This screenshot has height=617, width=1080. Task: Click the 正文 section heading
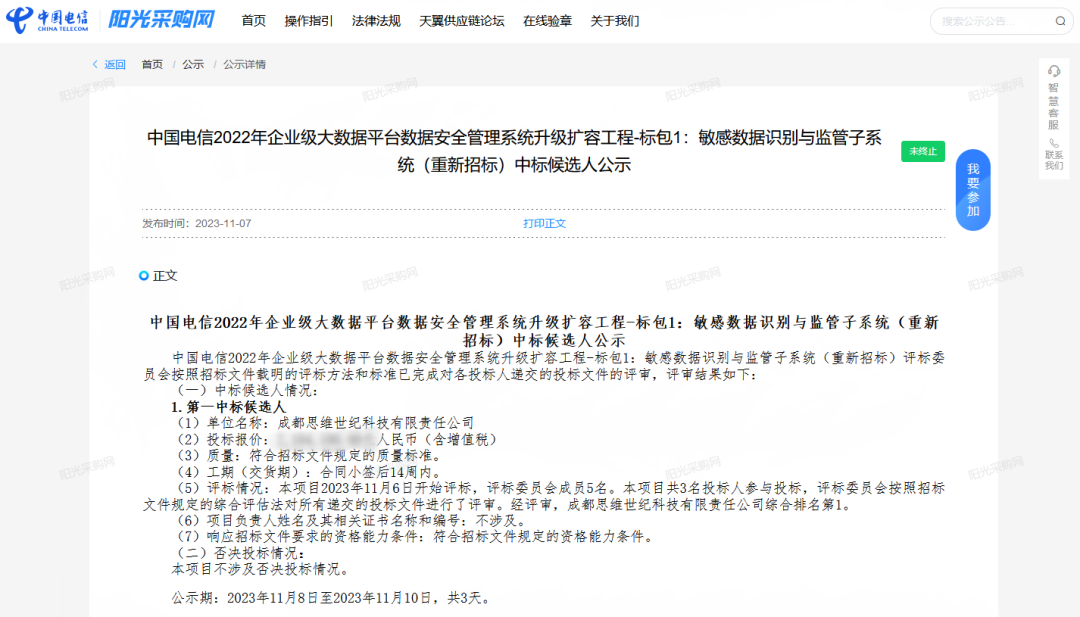(165, 275)
